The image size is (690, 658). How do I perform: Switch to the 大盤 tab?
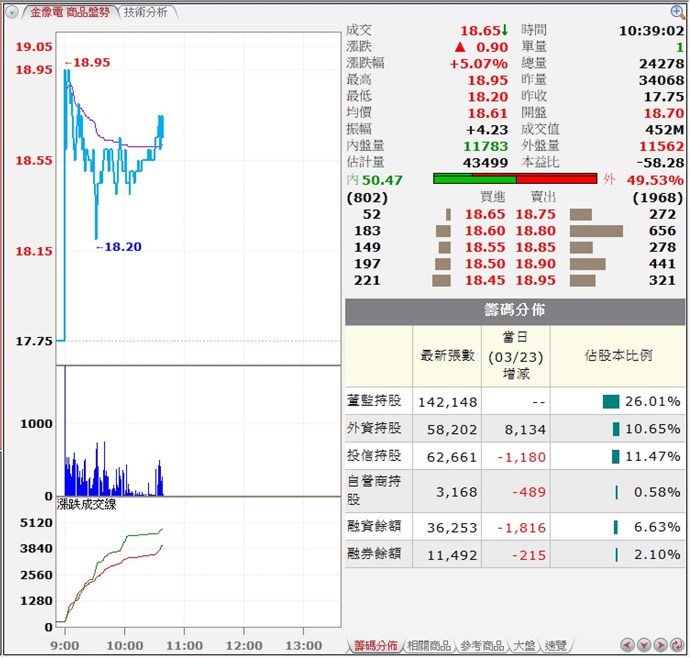(x=523, y=646)
